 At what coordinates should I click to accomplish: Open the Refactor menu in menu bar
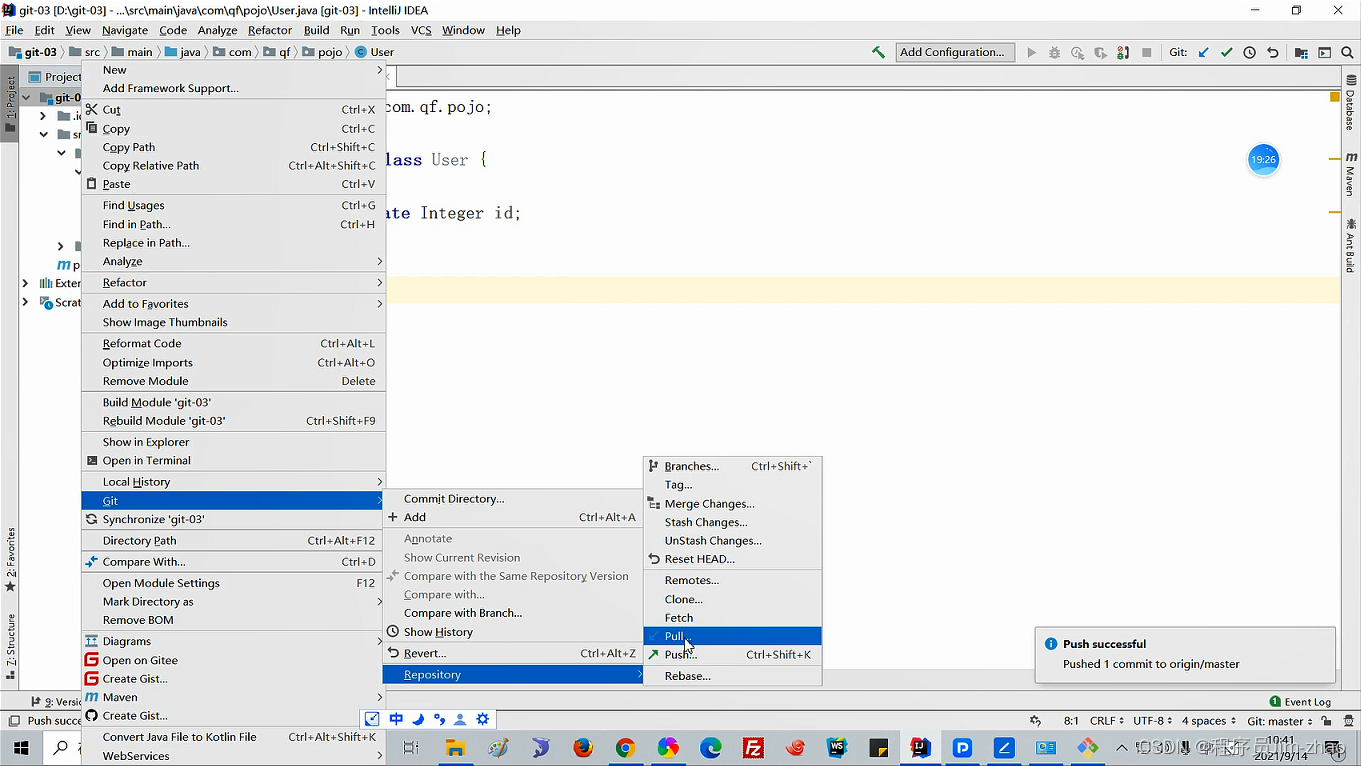(x=270, y=30)
